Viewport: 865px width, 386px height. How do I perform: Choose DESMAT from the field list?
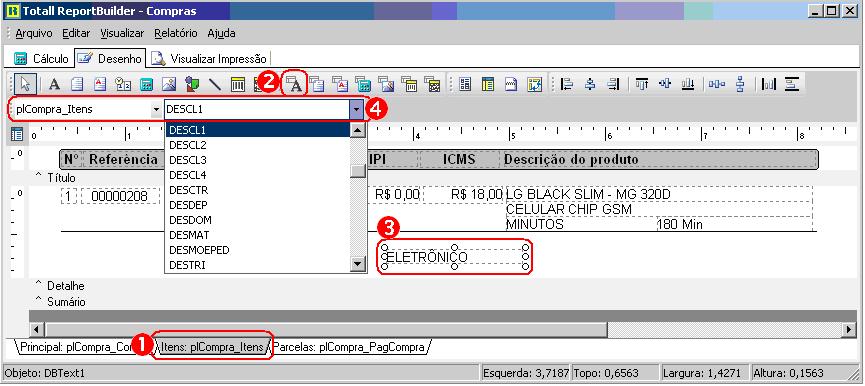click(258, 235)
